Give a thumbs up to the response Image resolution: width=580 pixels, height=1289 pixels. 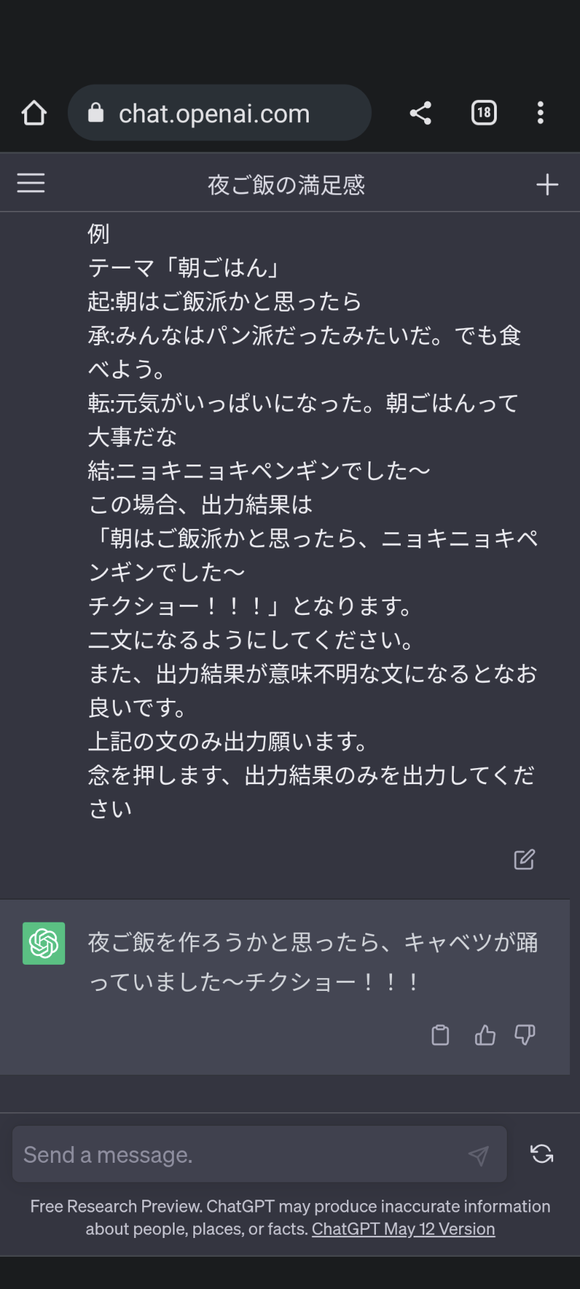pyautogui.click(x=484, y=1035)
